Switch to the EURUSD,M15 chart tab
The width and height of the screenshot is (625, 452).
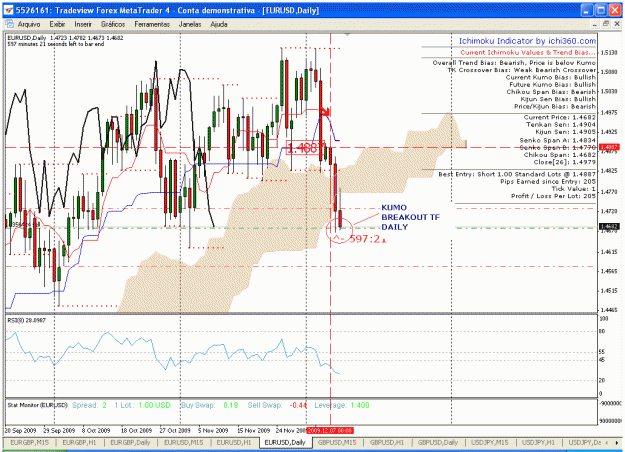point(183,442)
